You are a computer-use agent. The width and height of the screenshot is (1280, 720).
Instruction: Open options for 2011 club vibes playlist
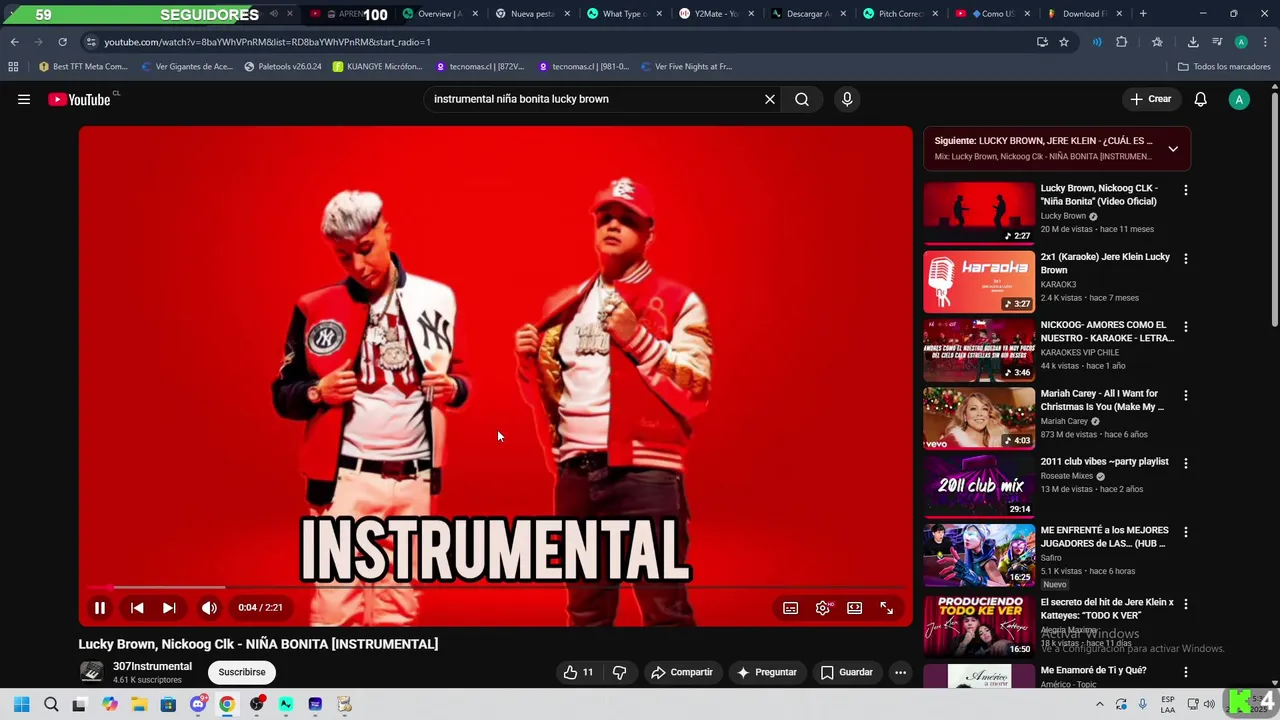click(1186, 464)
